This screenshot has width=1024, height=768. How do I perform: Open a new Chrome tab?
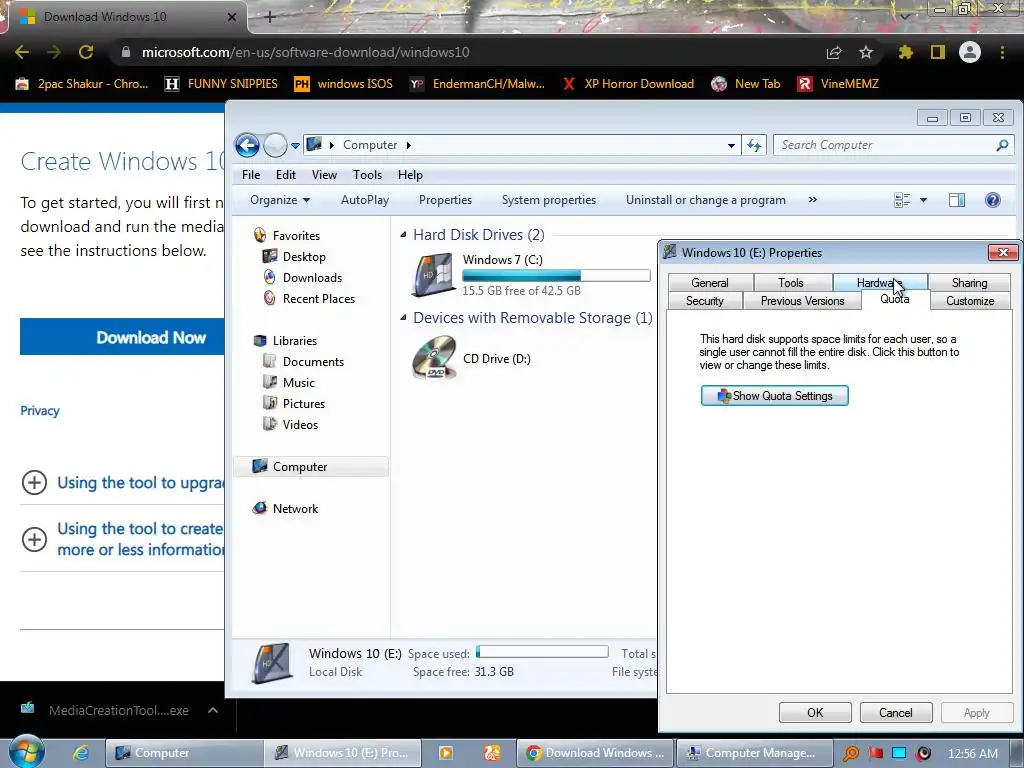270,17
